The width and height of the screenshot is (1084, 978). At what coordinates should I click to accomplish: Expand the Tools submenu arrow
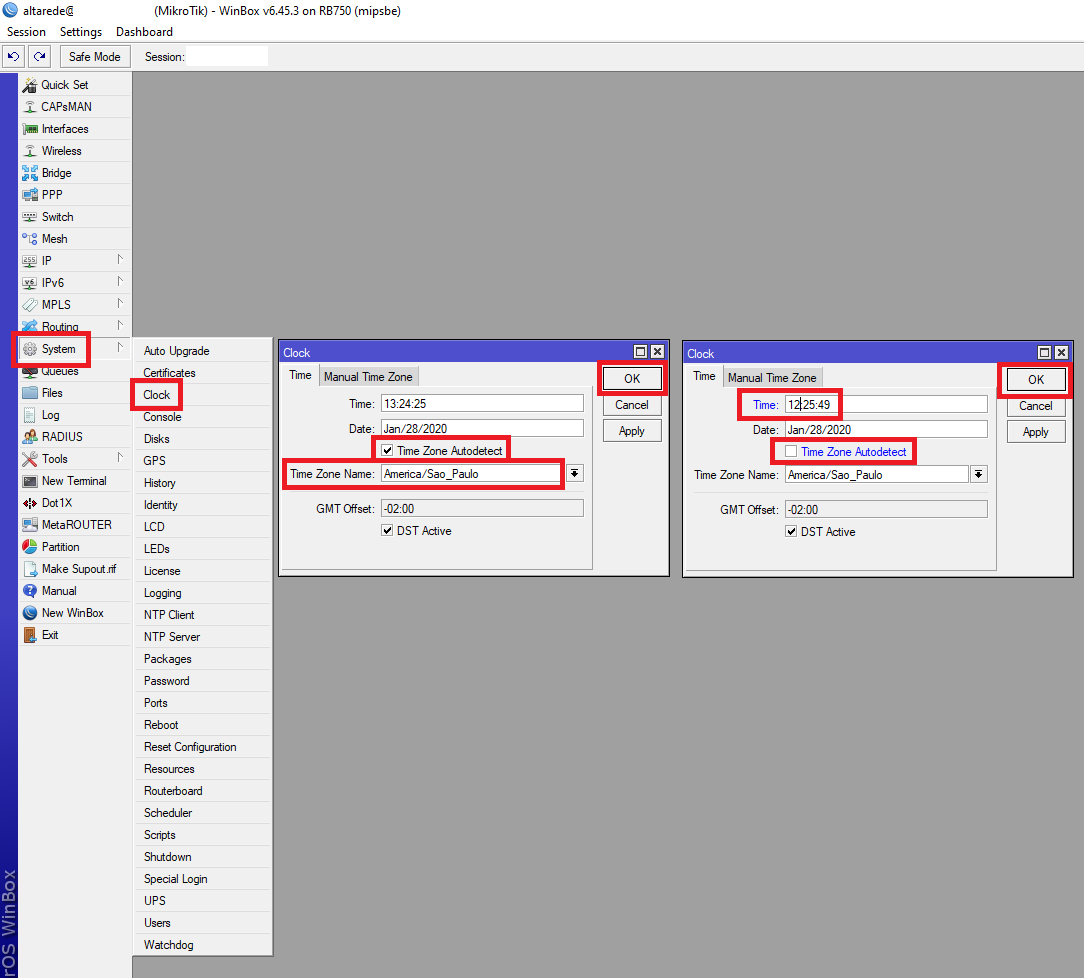[120, 458]
